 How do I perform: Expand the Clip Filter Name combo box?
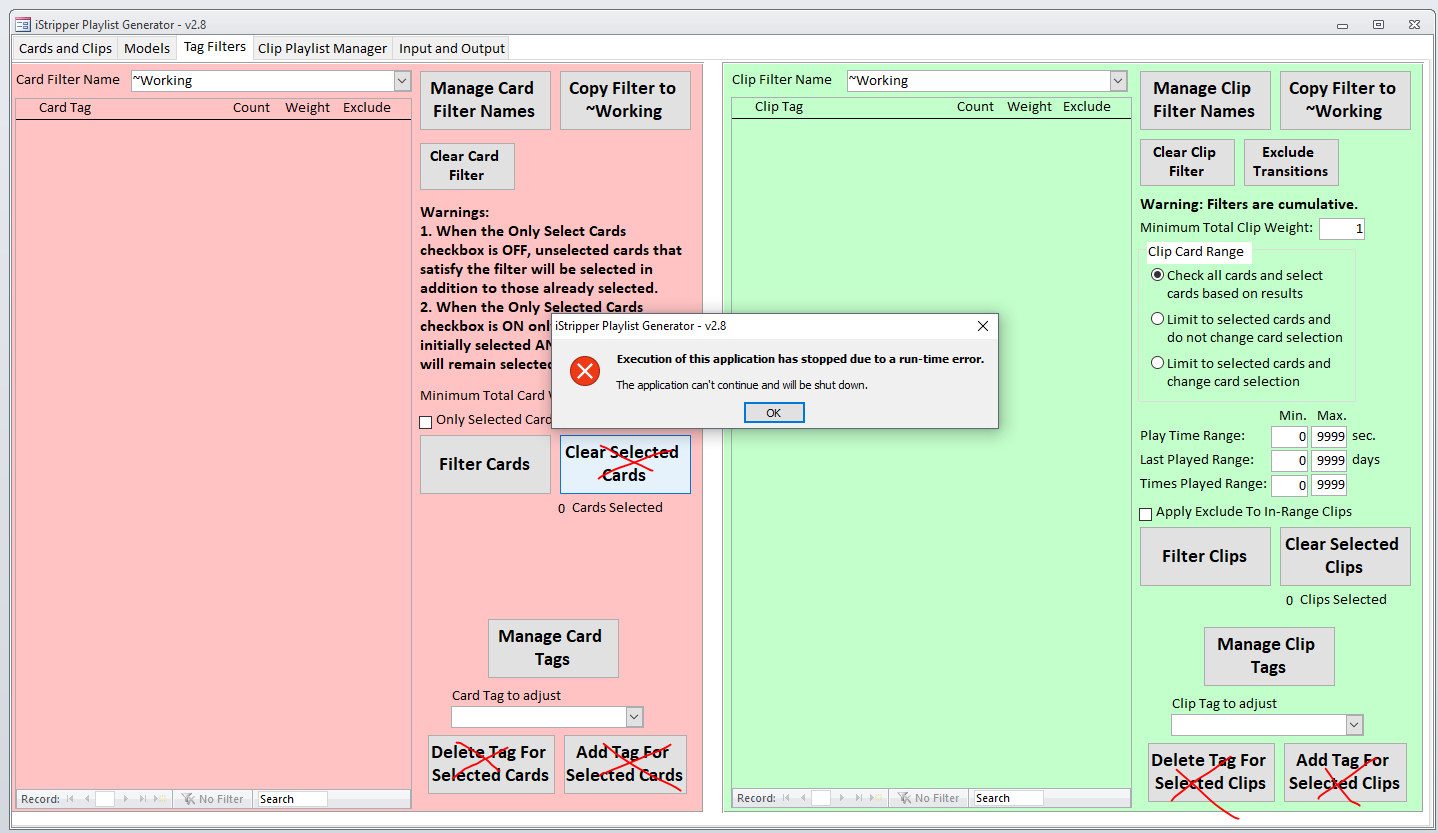(x=1118, y=81)
